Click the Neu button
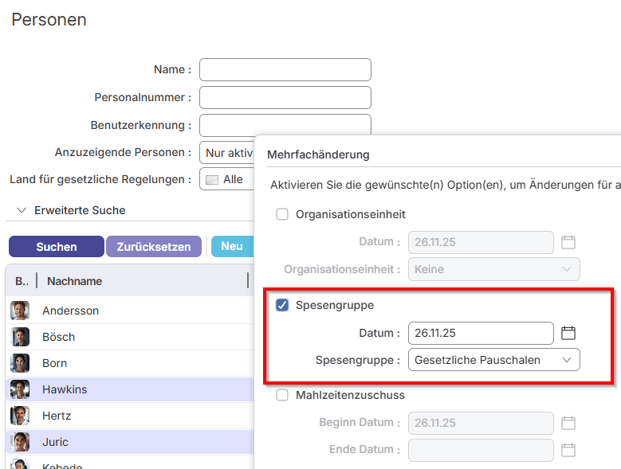 [x=231, y=247]
